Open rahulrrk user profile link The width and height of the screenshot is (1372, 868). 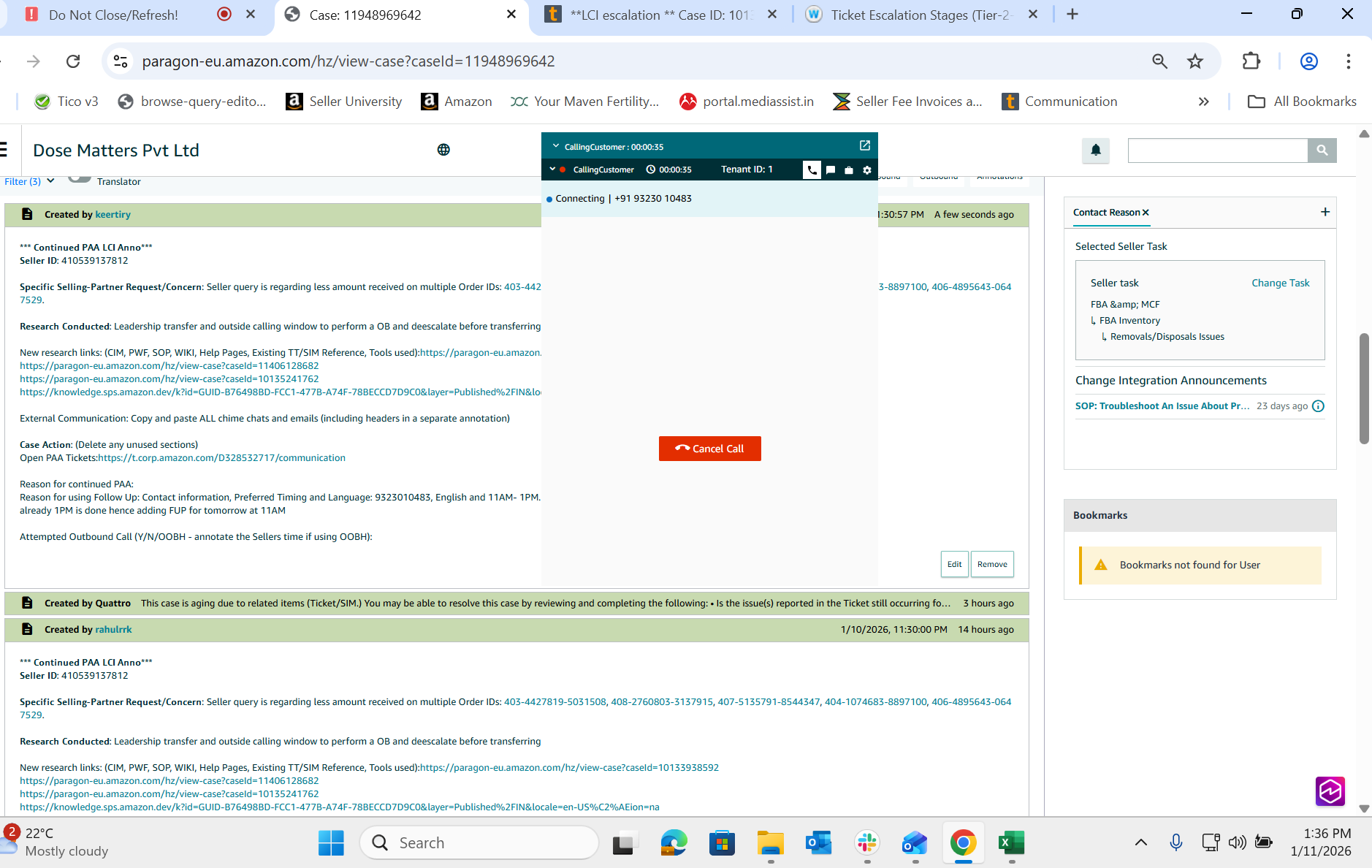(113, 630)
